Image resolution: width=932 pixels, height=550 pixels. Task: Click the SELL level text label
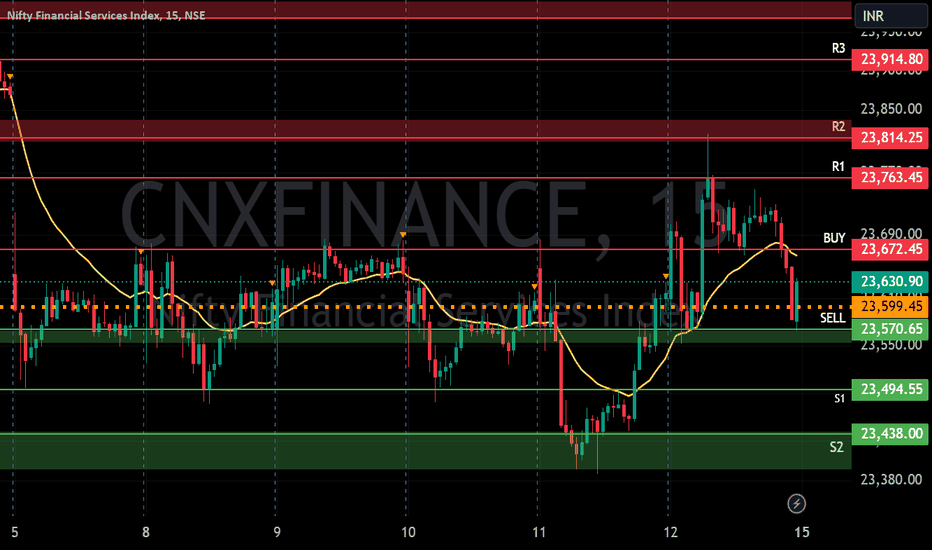point(833,318)
